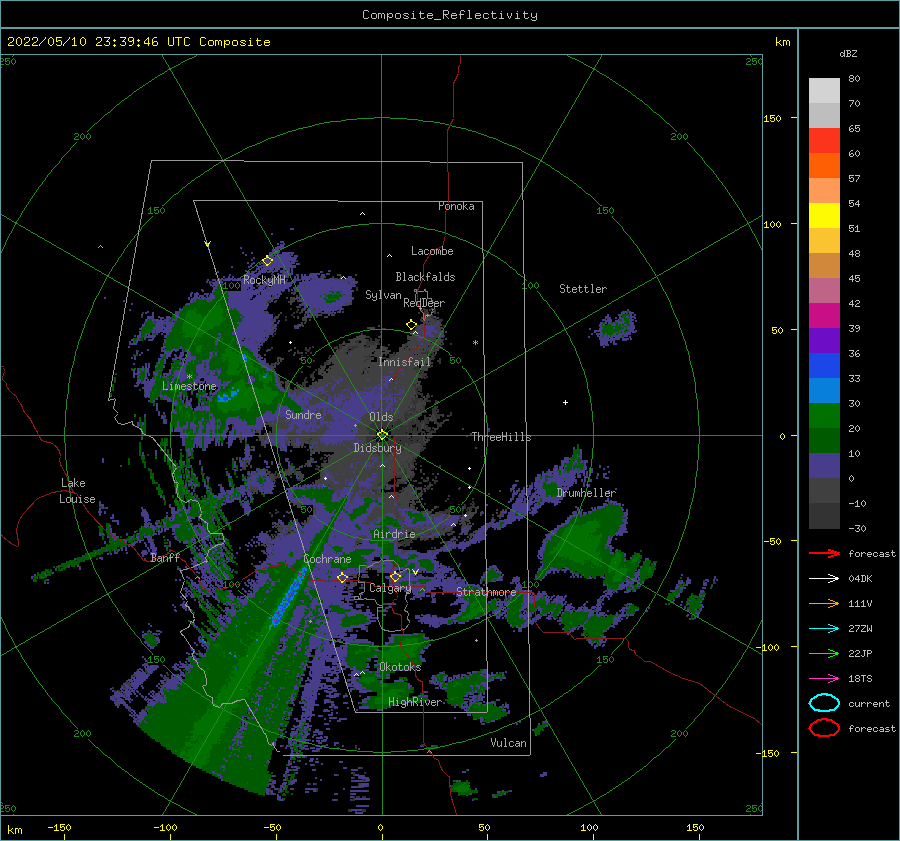Click the Okotoks town label
Screen dimensions: 900x841
399,666
